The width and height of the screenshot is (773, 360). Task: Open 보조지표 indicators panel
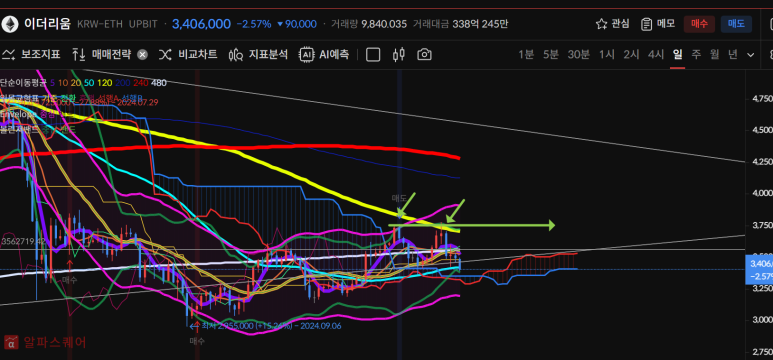tap(31, 54)
